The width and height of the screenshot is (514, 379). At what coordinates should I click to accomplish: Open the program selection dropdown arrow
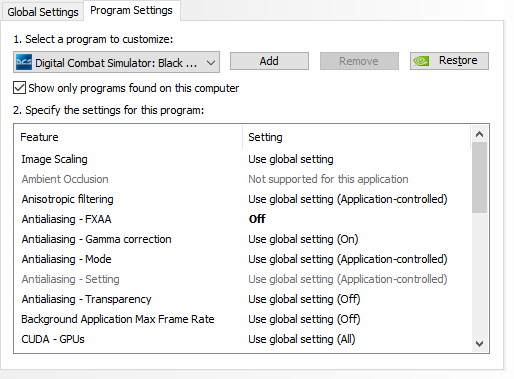click(x=211, y=62)
